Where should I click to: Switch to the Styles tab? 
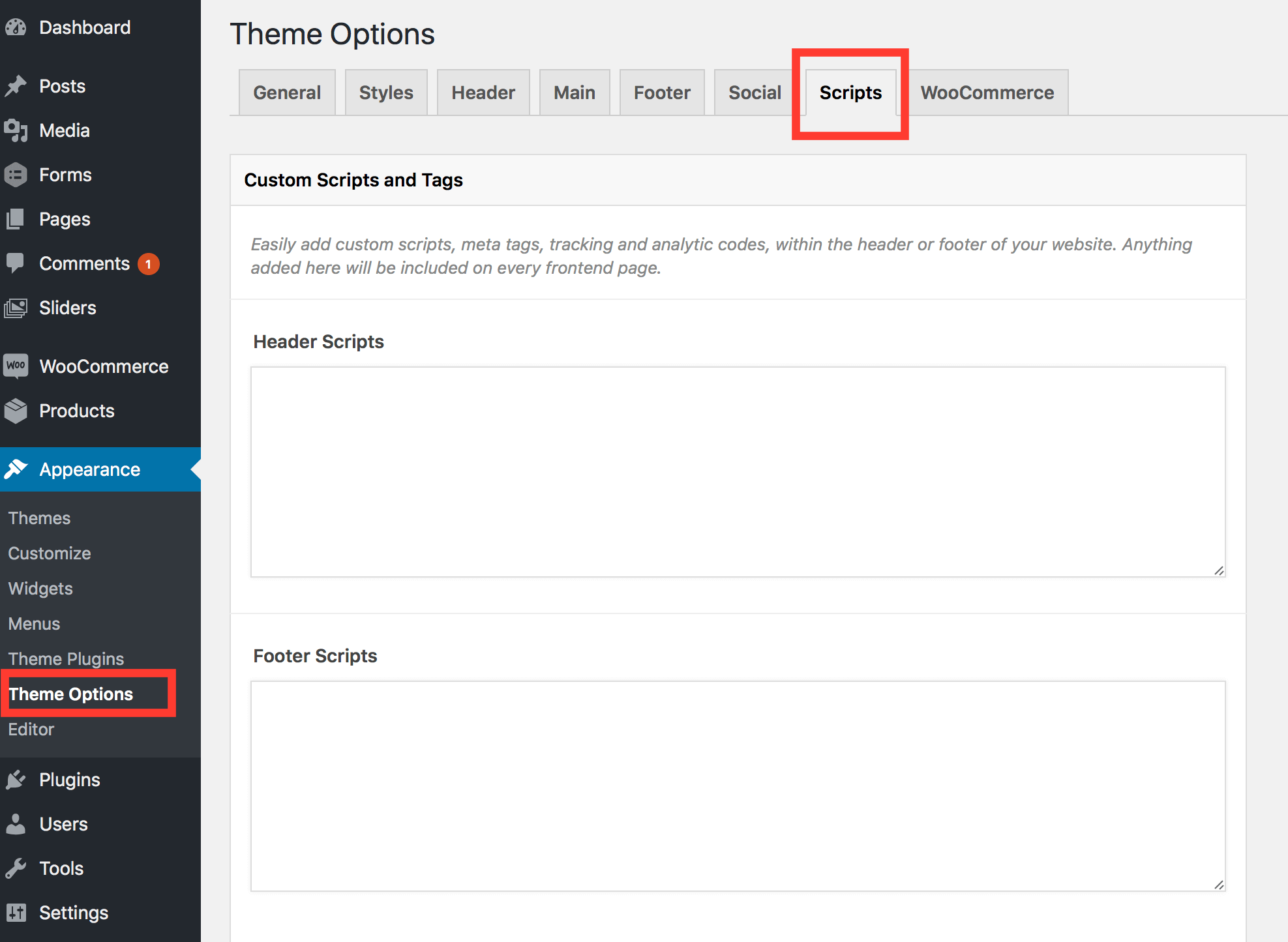click(386, 93)
